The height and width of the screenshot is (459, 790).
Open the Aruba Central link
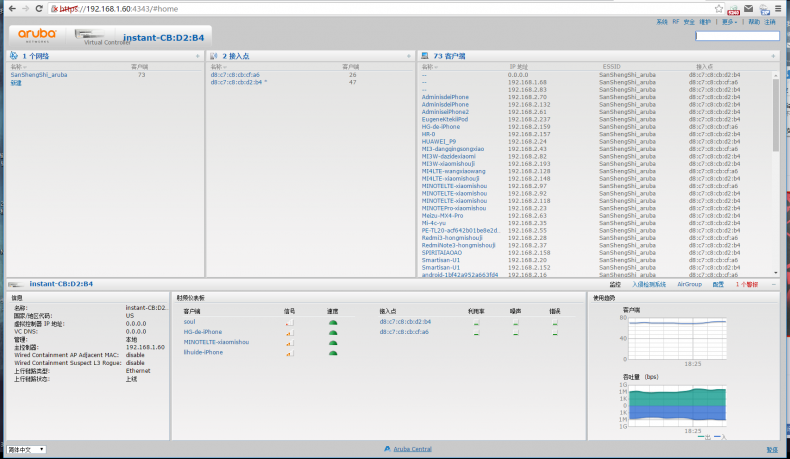[x=413, y=450]
